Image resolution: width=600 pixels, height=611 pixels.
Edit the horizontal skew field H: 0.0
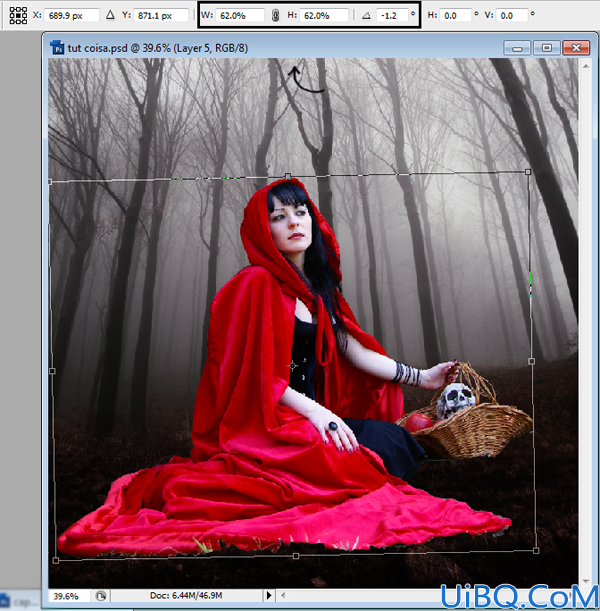click(x=456, y=16)
